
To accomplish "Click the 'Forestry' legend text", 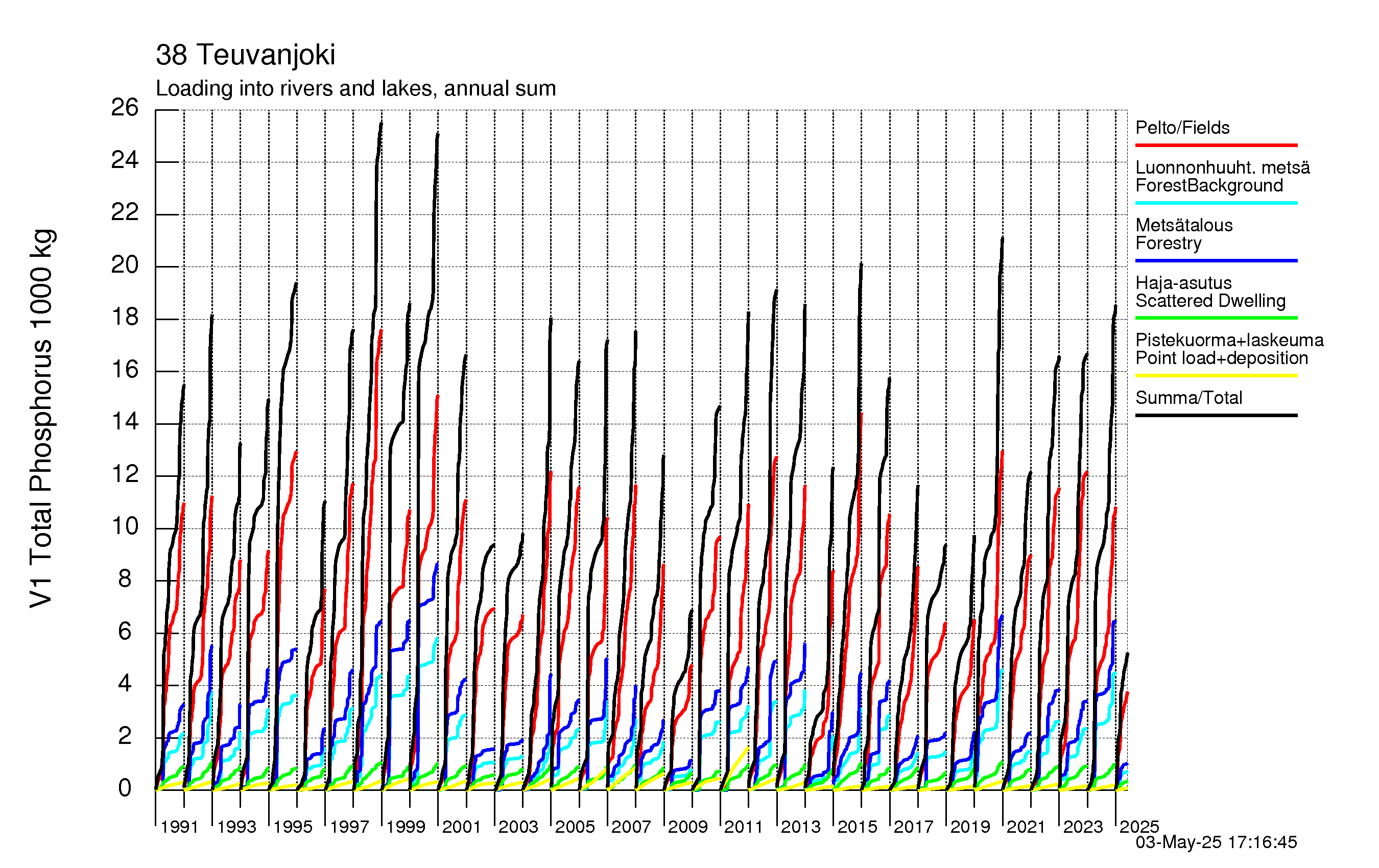I will coord(1168,244).
